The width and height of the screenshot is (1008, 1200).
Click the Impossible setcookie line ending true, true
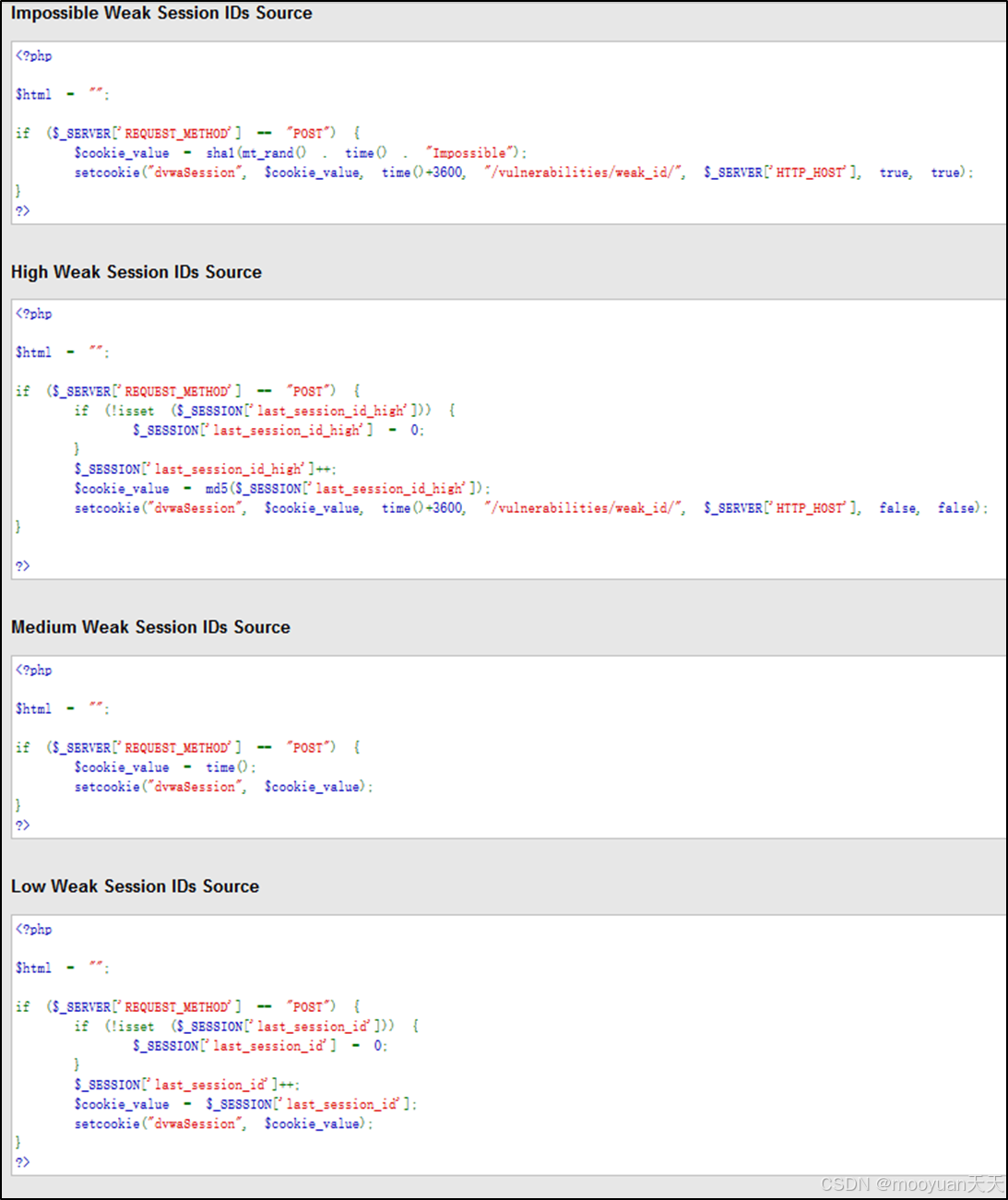pyautogui.click(x=524, y=172)
